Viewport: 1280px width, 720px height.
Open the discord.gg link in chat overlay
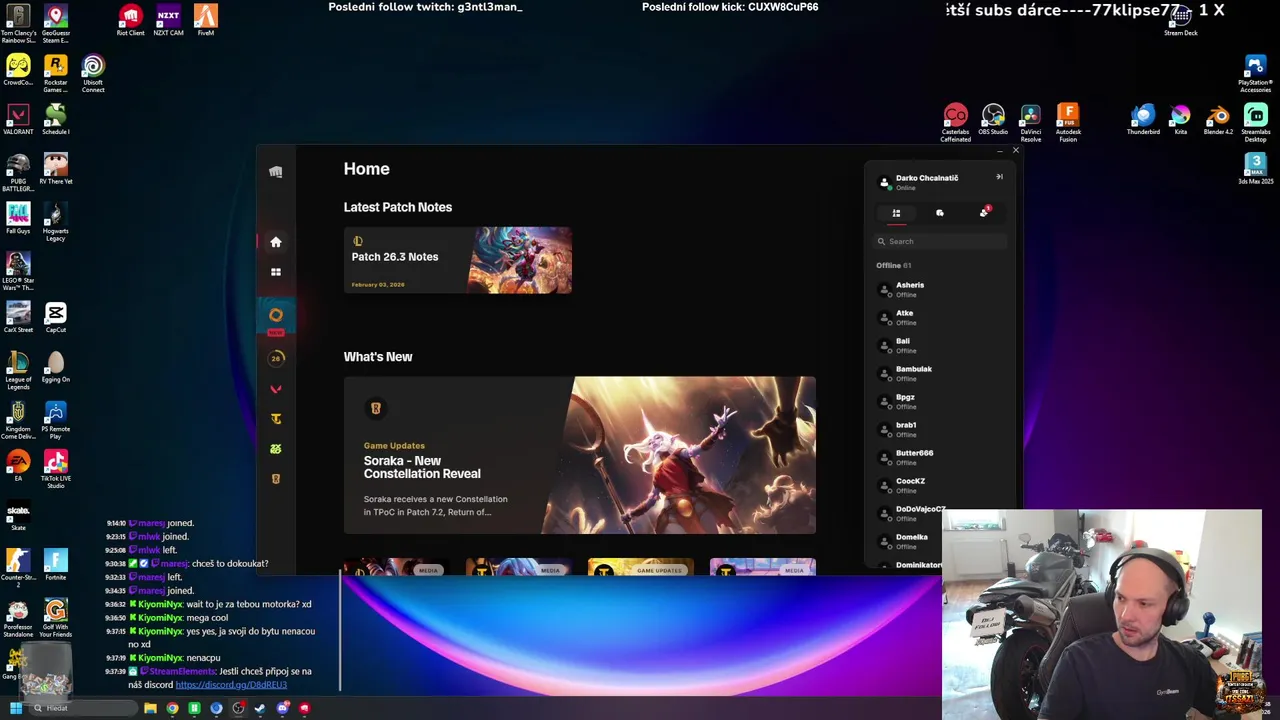(231, 685)
